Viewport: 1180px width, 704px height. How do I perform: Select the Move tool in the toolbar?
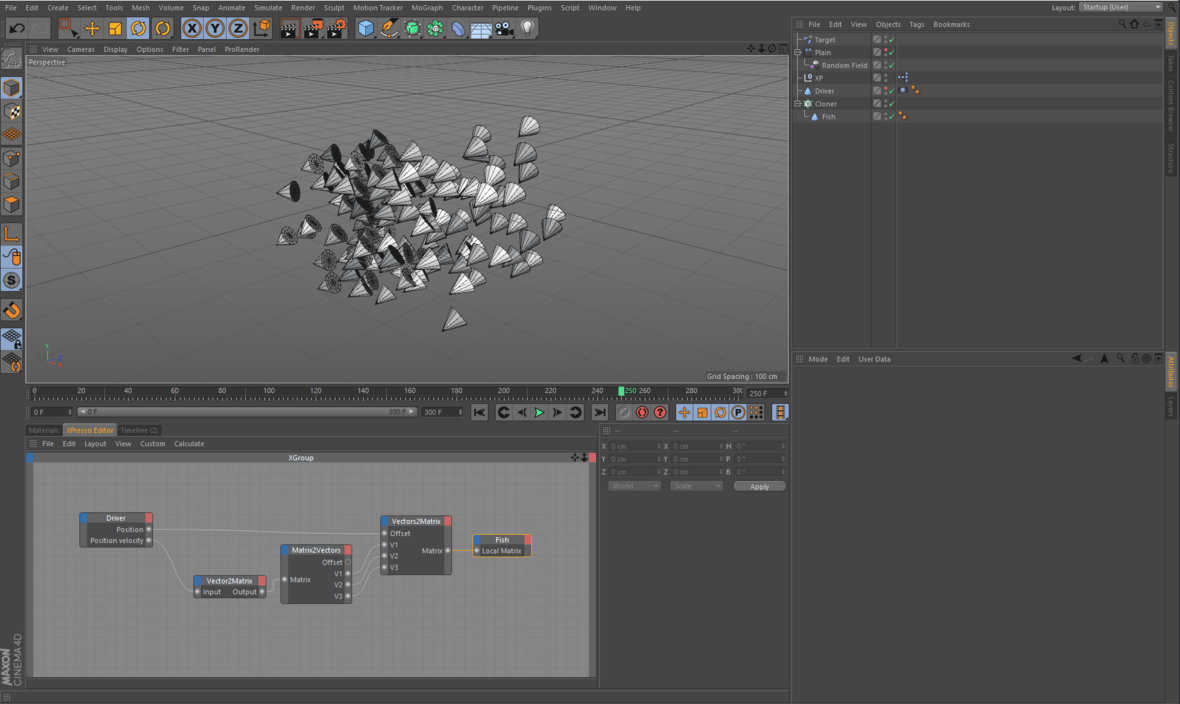(93, 28)
